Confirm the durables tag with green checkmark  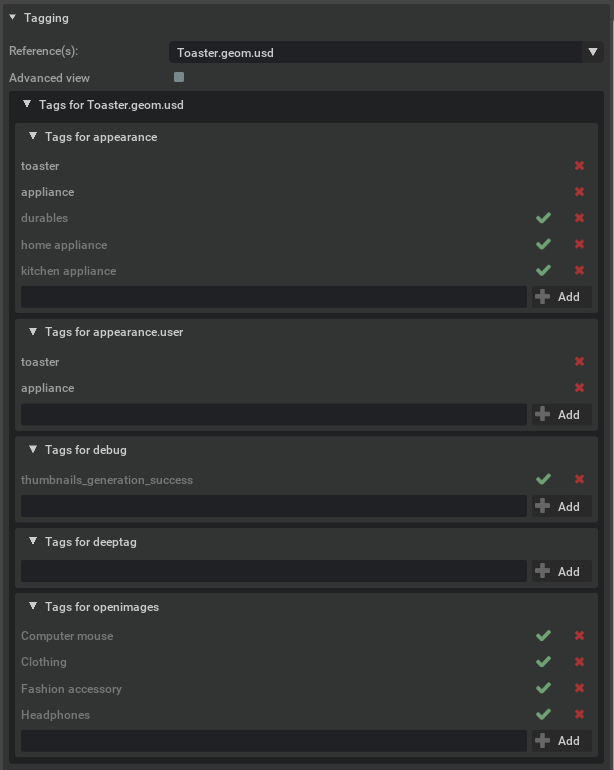(543, 218)
